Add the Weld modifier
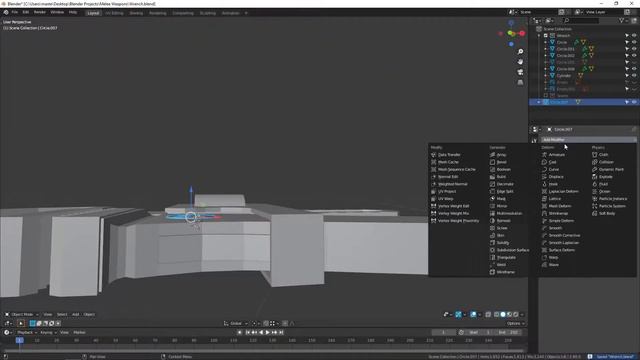 498,265
